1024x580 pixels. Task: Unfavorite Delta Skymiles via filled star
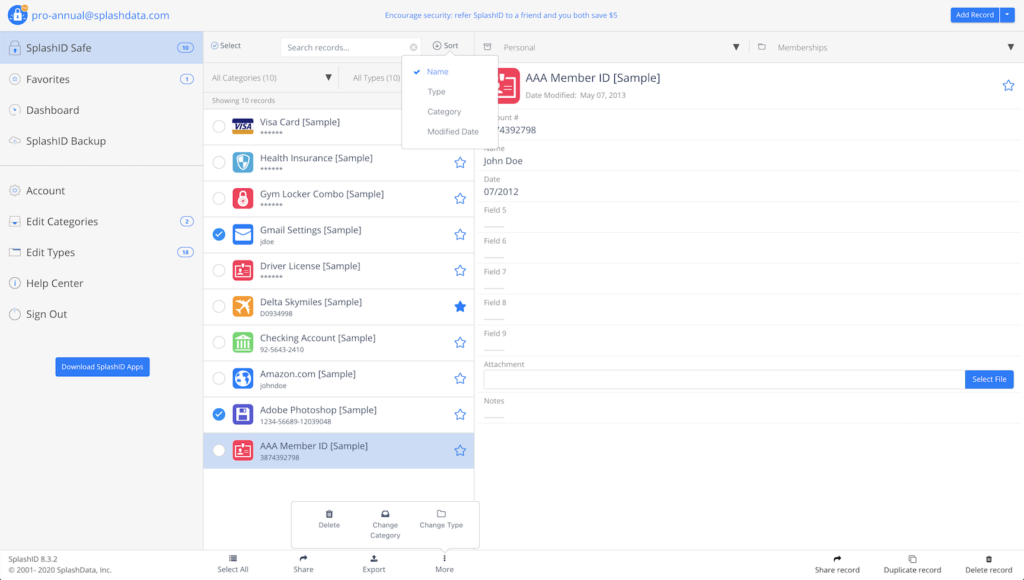tap(460, 307)
